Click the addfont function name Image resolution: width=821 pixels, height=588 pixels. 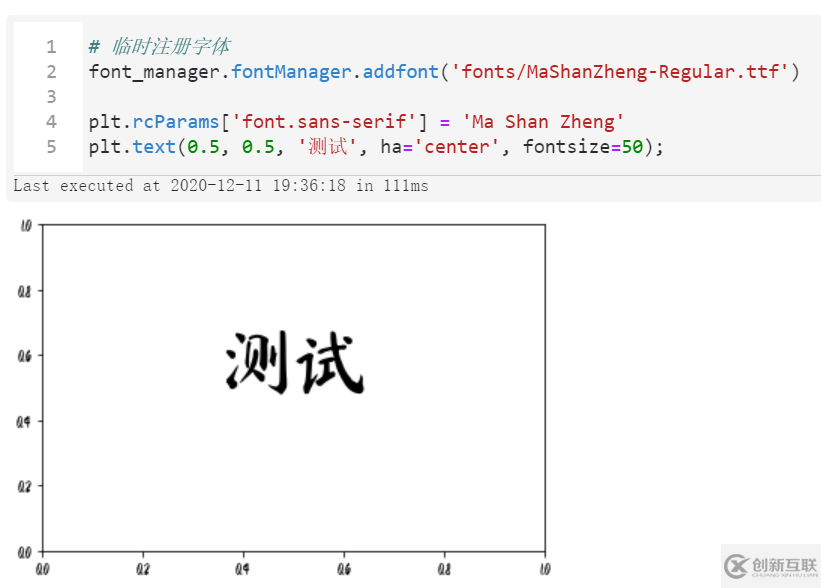tap(401, 71)
